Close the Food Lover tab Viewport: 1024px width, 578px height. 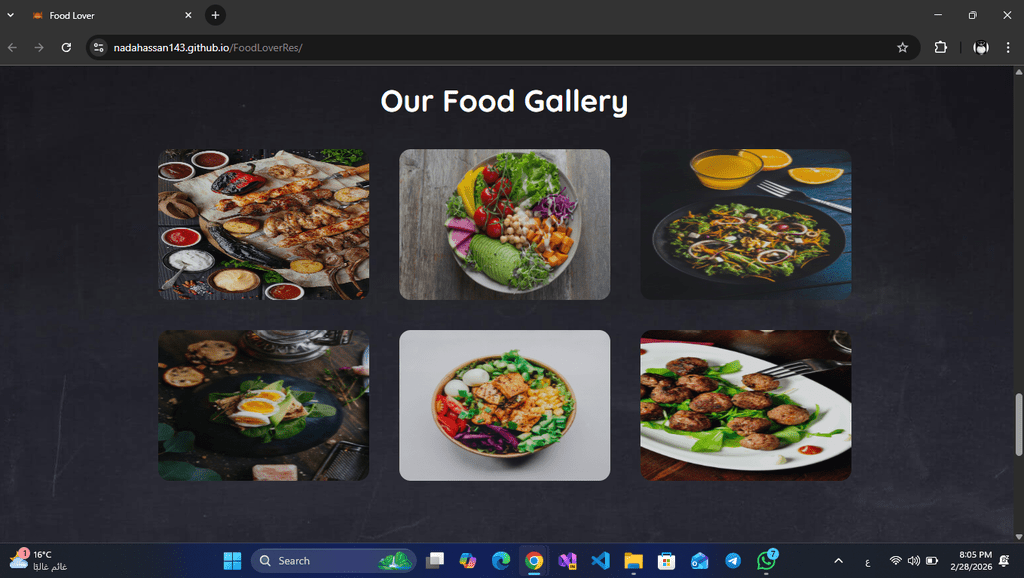coord(188,15)
